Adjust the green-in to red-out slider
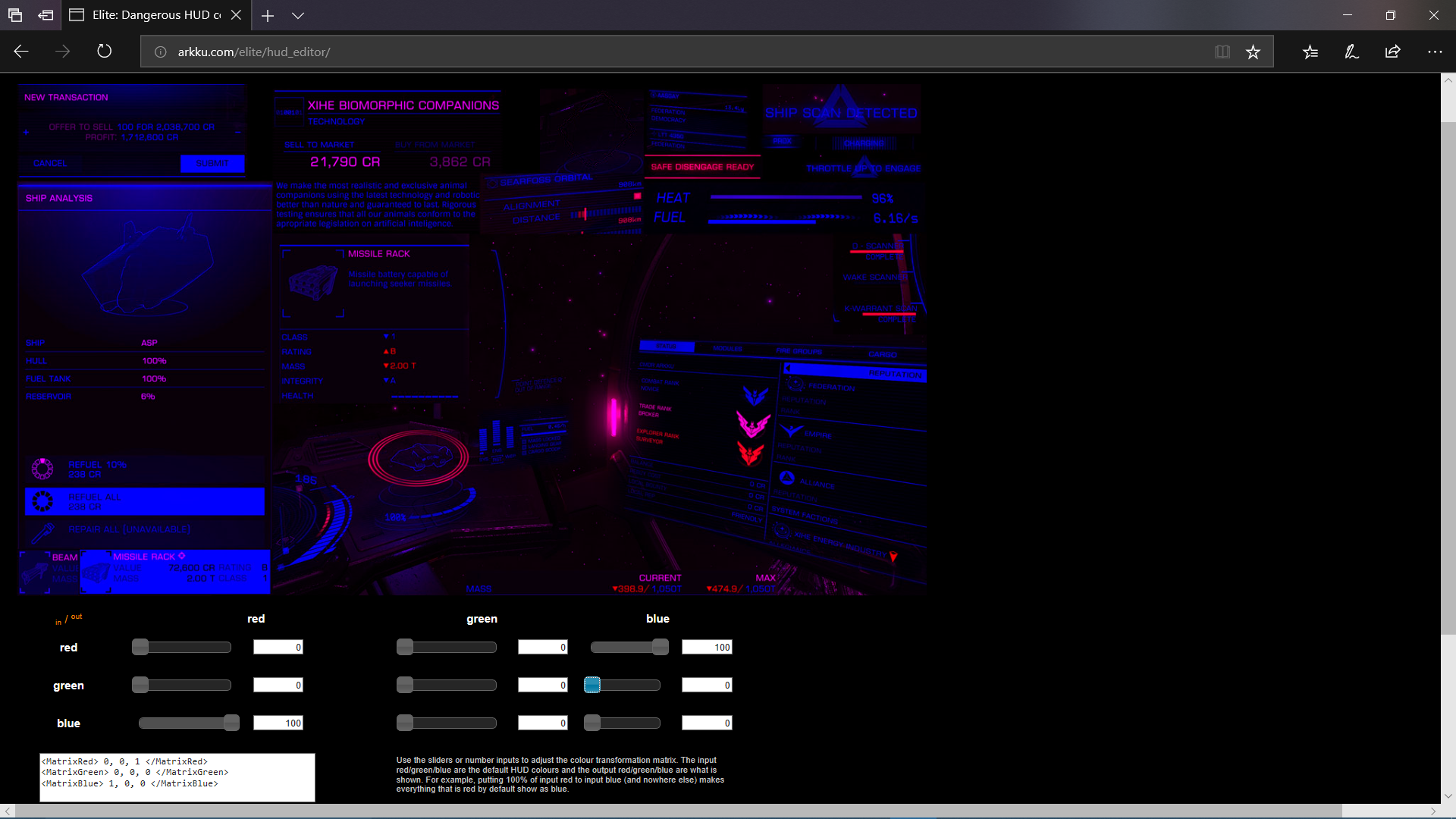1456x819 pixels. tap(181, 685)
